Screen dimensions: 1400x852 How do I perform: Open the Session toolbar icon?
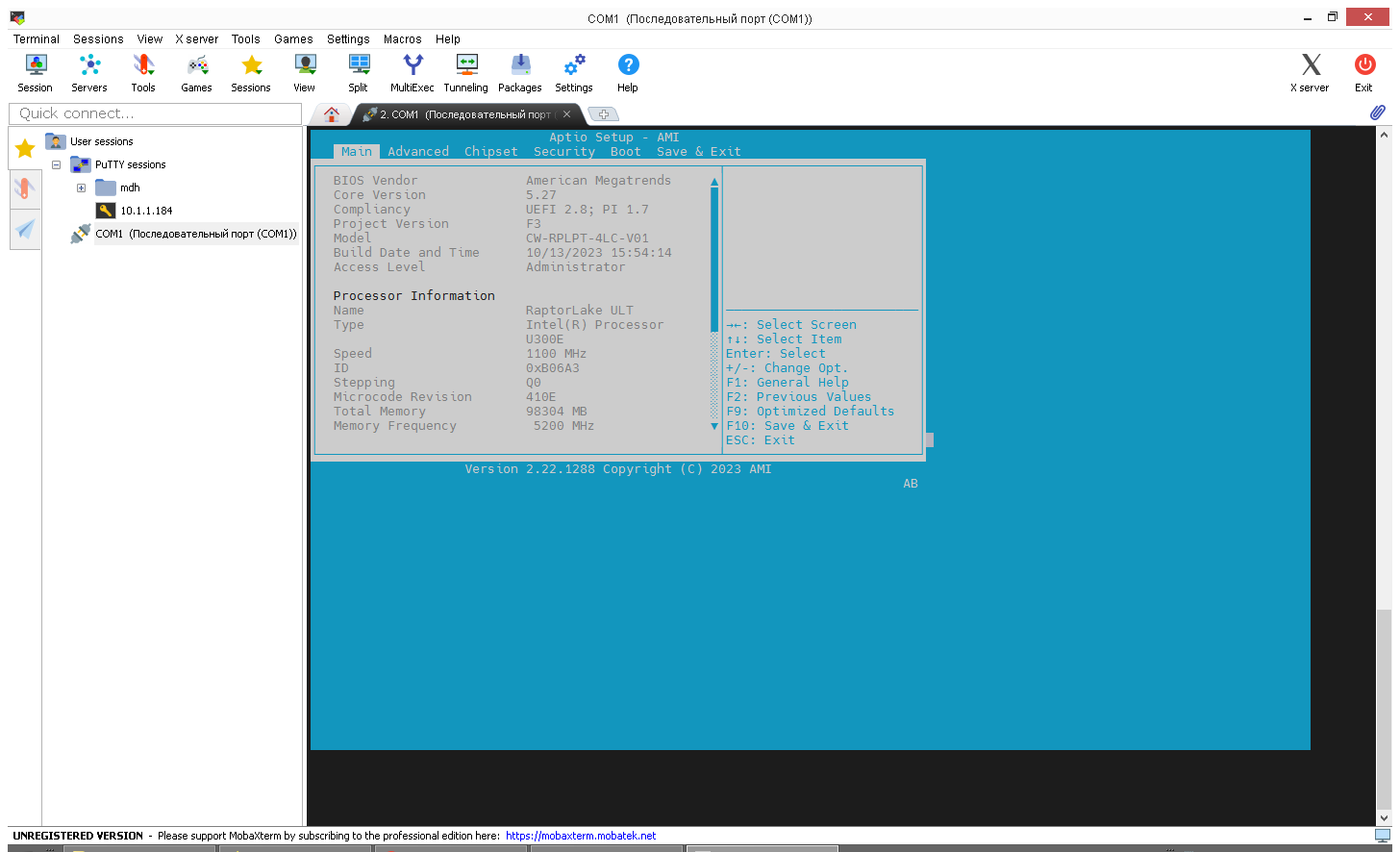pos(36,73)
